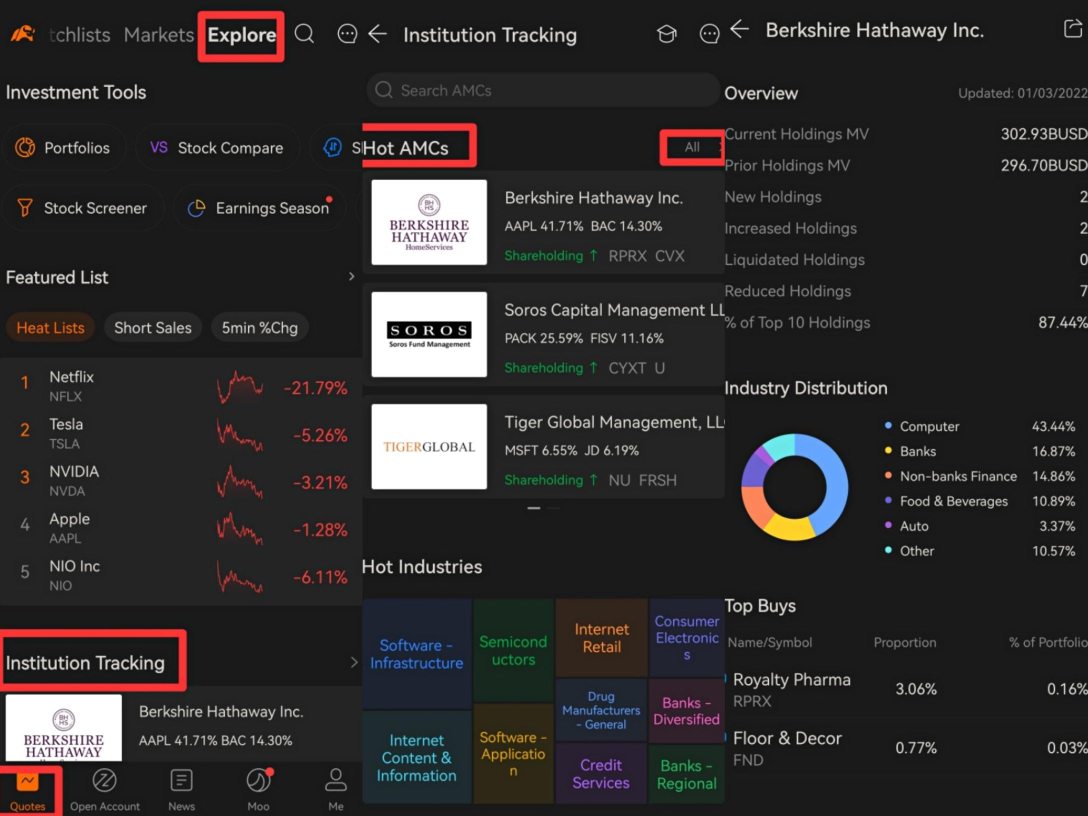Click the Banks legend color dot

click(x=888, y=450)
